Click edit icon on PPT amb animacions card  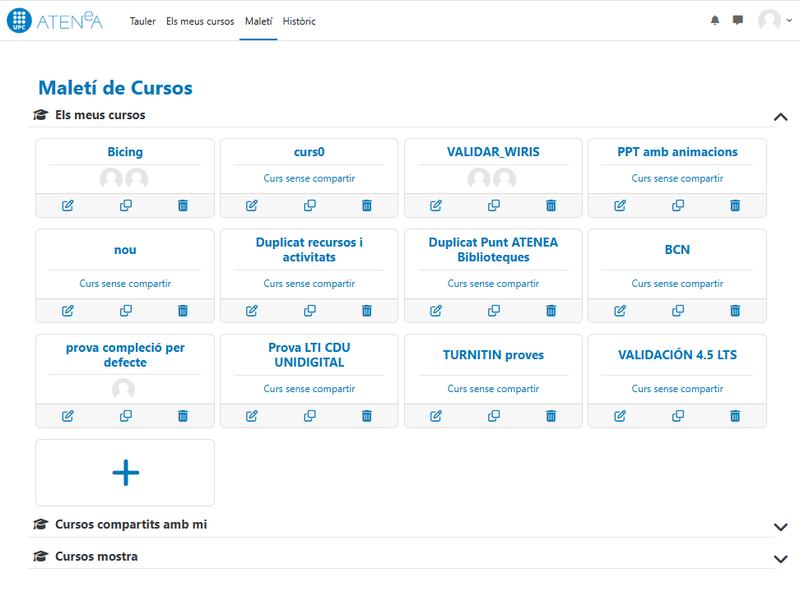[x=620, y=206]
